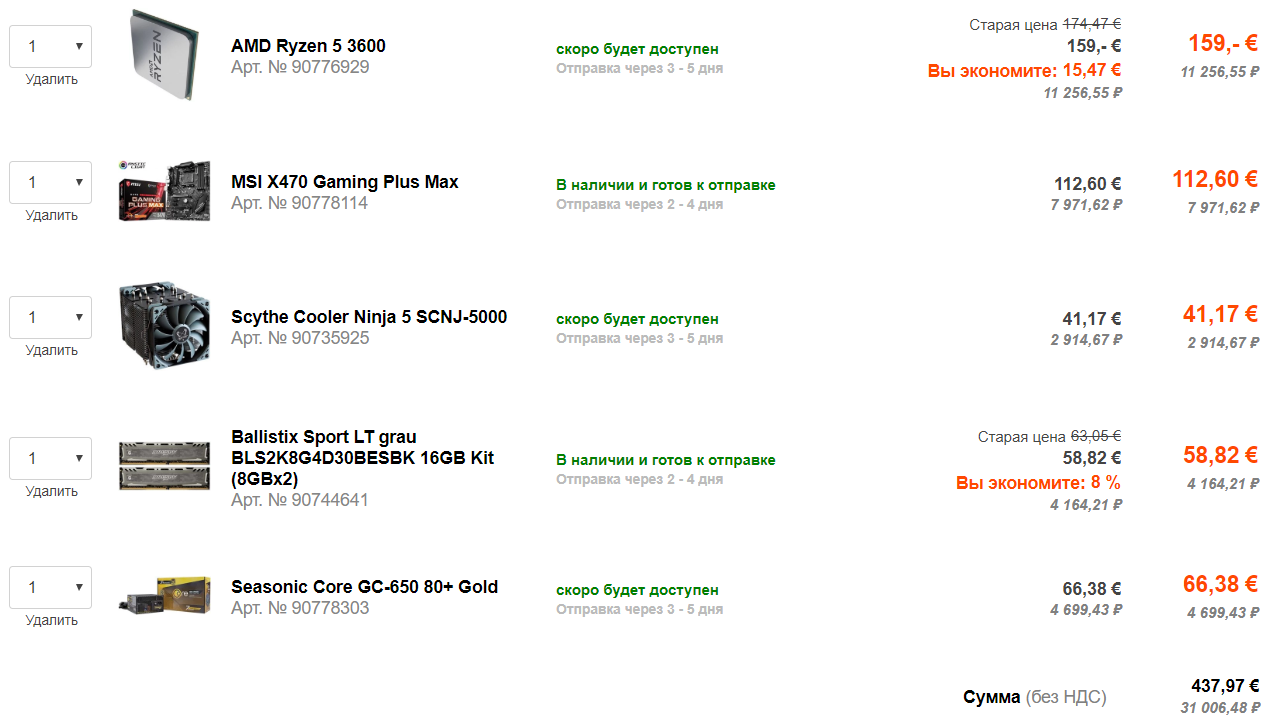1271x724 pixels.
Task: Click Удалить under the Scythe cooler quantity
Action: tap(52, 350)
